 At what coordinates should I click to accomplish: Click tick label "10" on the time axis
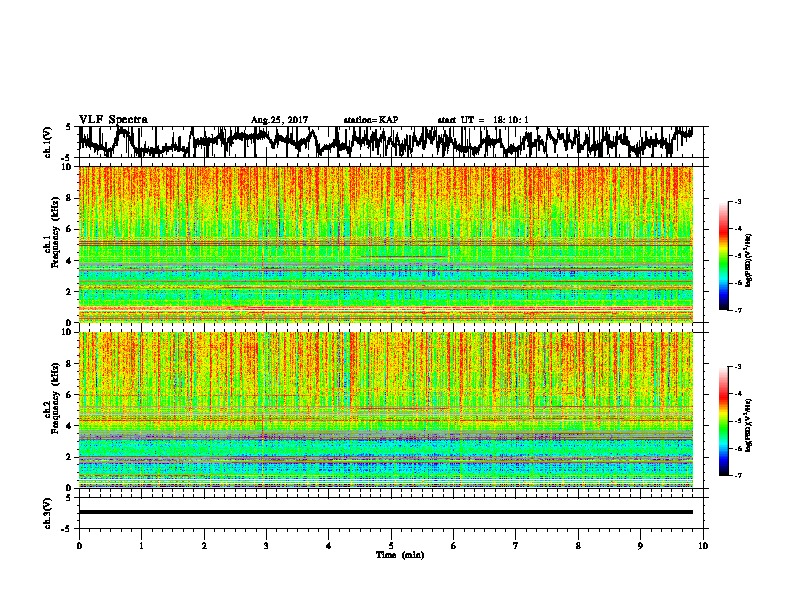pos(703,546)
